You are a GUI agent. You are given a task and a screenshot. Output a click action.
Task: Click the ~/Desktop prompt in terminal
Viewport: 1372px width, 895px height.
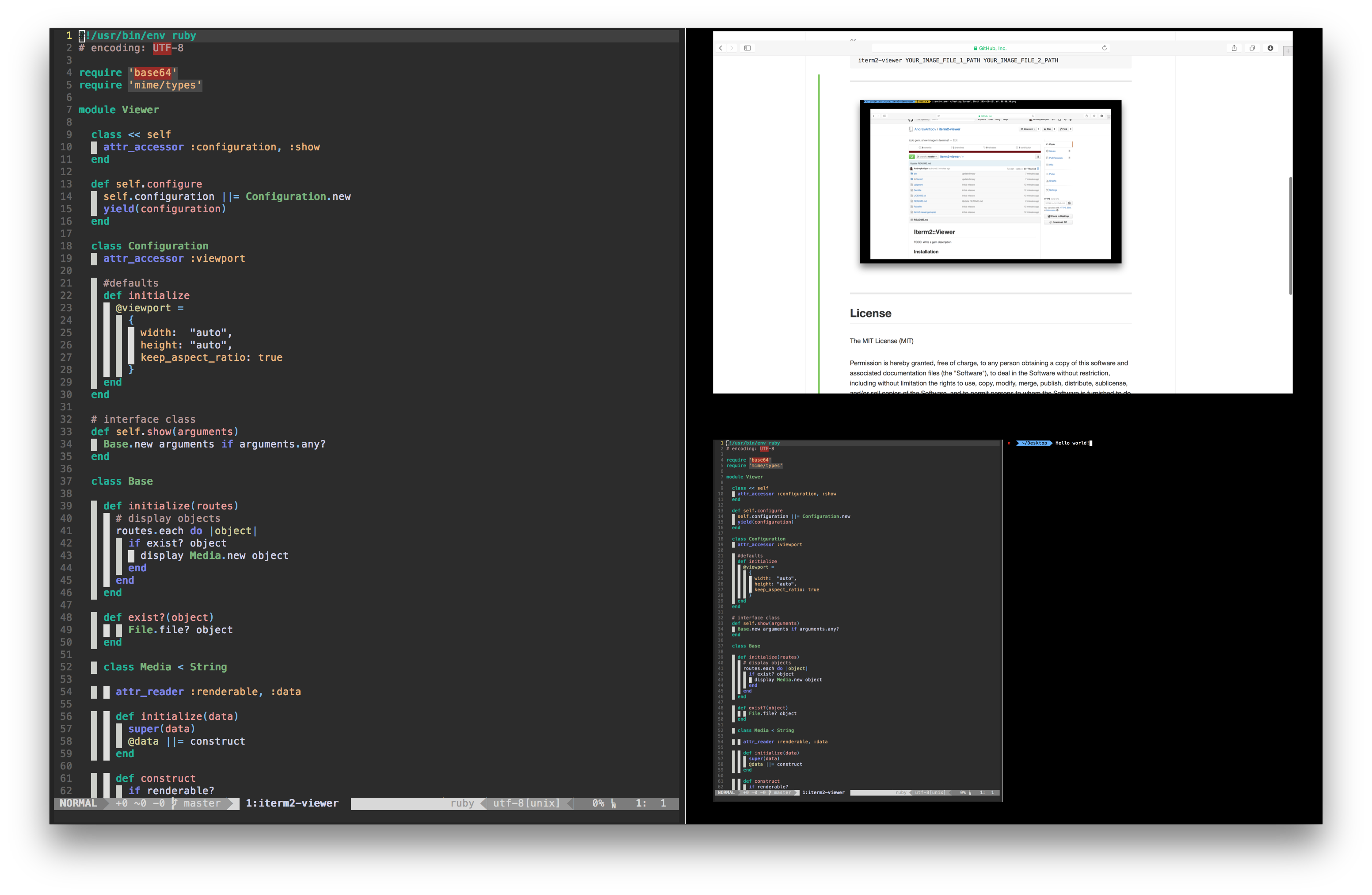pyautogui.click(x=1034, y=443)
